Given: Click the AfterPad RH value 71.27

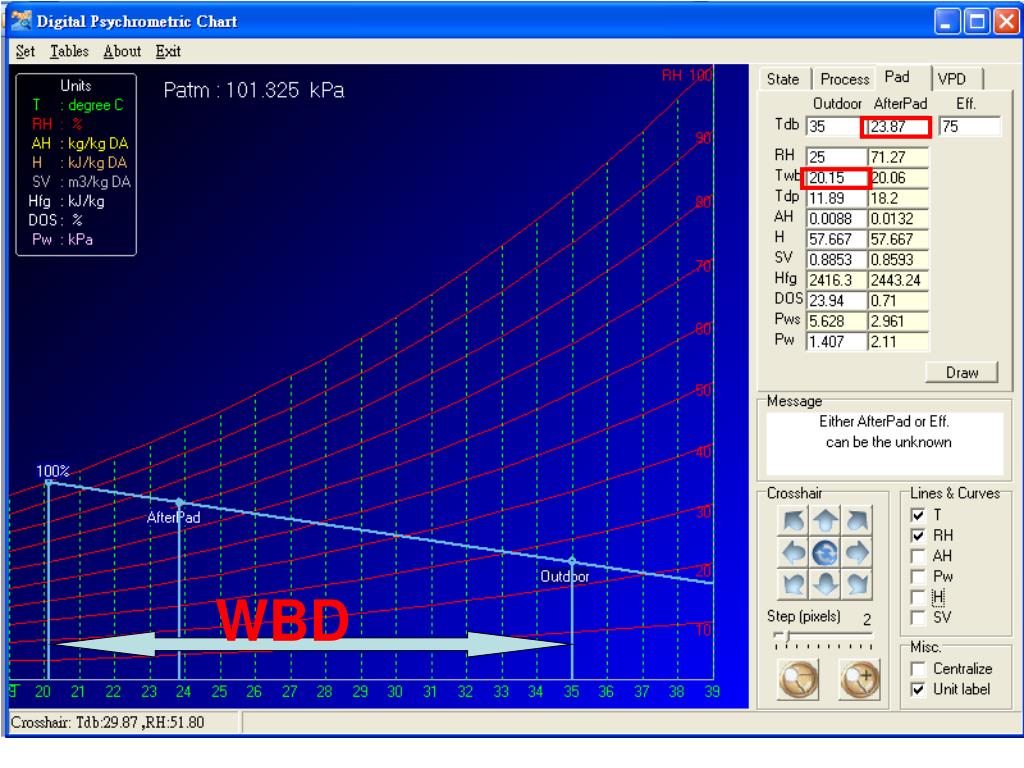Looking at the screenshot, I should tap(898, 157).
